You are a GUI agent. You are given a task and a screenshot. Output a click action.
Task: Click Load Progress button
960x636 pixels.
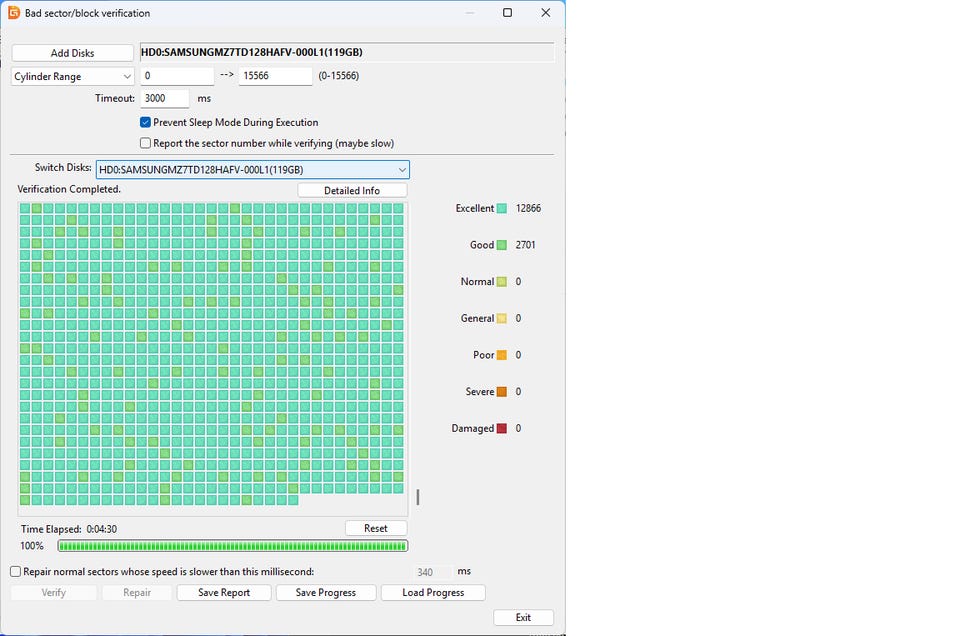coord(432,592)
